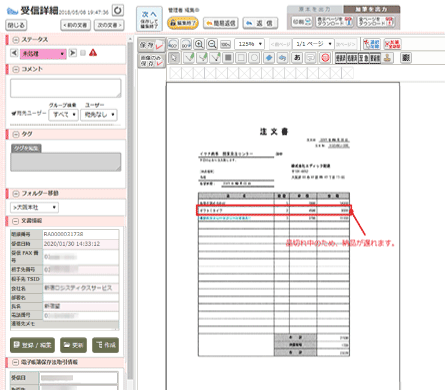The height and width of the screenshot is (390, 445).
Task: Open the 125% zoom level dropdown
Action: pyautogui.click(x=250, y=44)
